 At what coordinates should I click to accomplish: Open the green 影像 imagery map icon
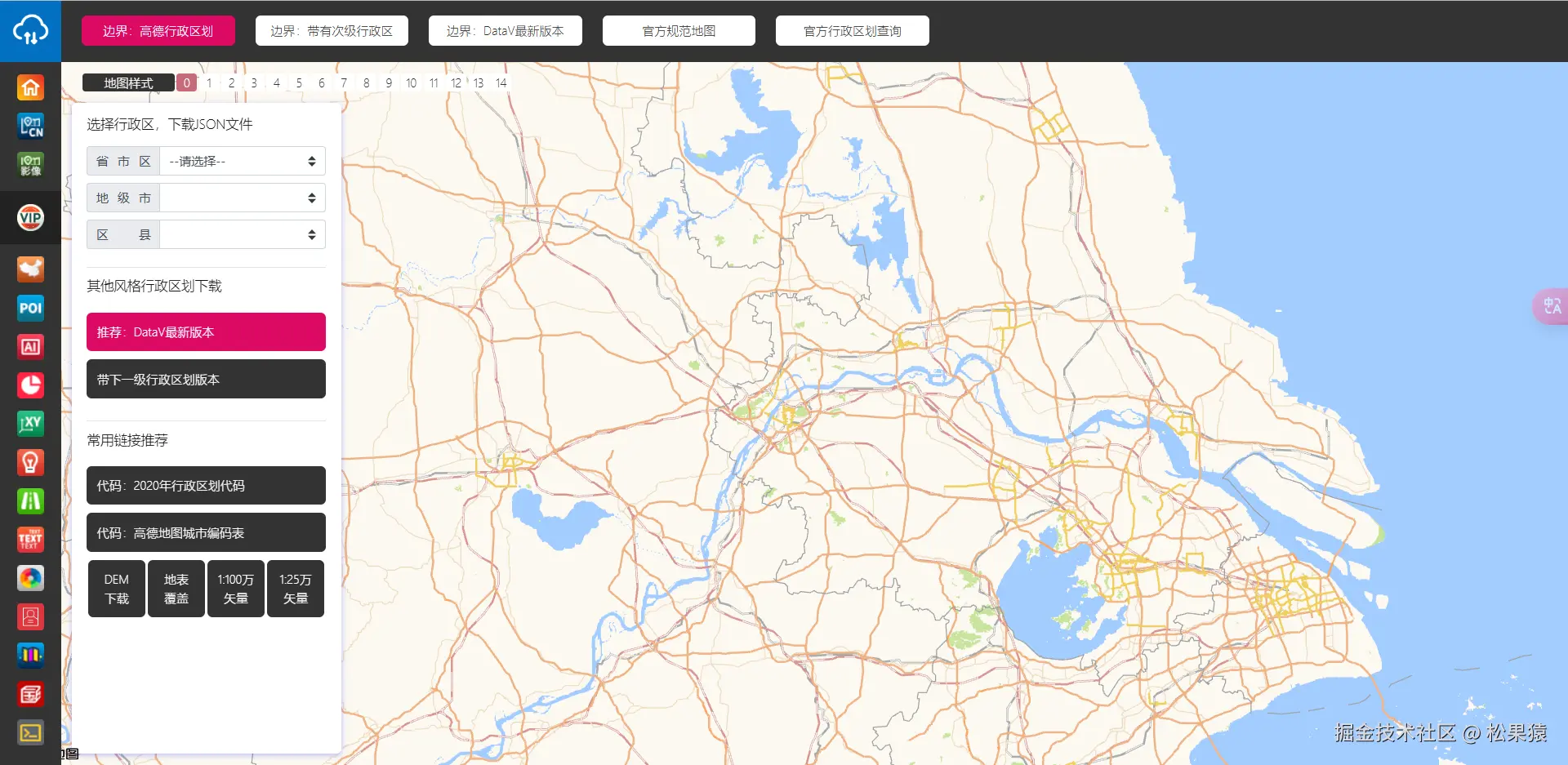click(x=30, y=165)
